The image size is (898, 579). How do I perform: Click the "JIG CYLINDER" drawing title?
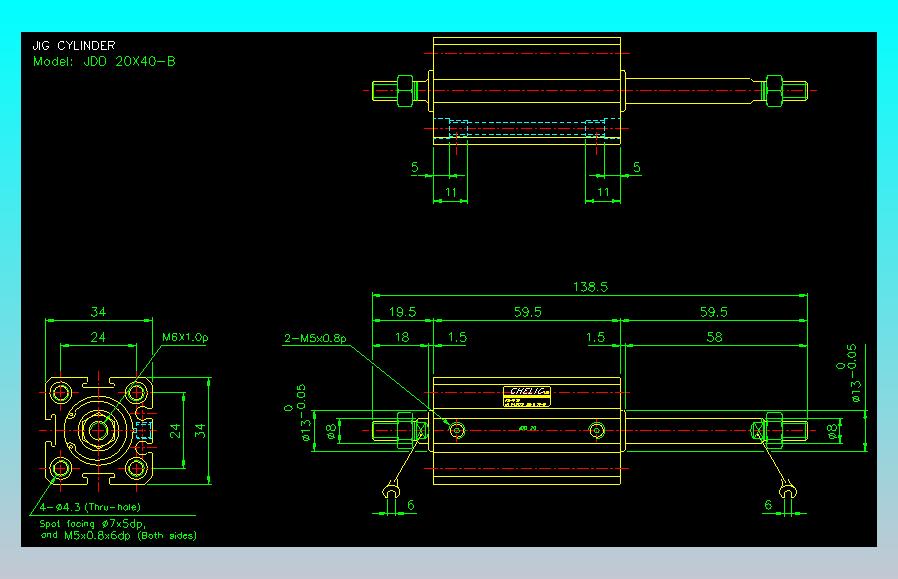pos(74,46)
